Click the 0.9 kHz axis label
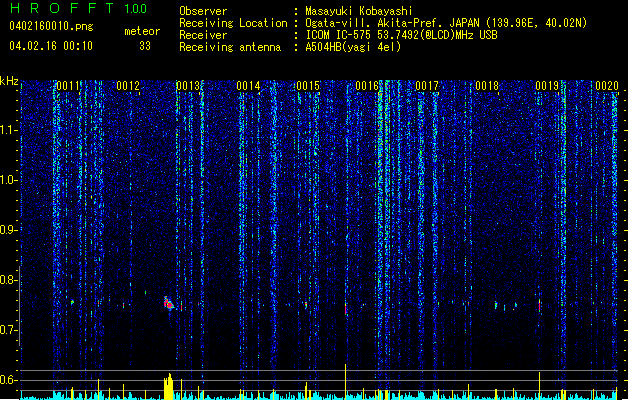629x400 pixels. click(x=9, y=230)
